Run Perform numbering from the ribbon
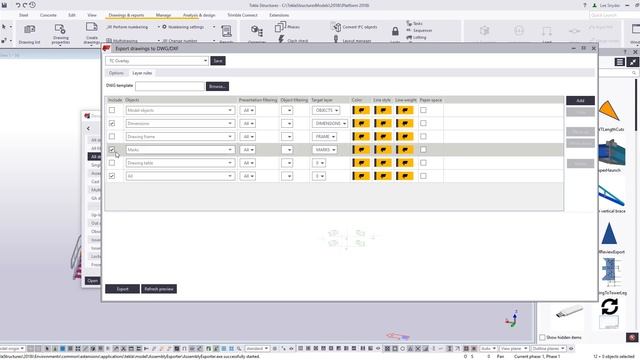This screenshot has width=640, height=360. (127, 27)
